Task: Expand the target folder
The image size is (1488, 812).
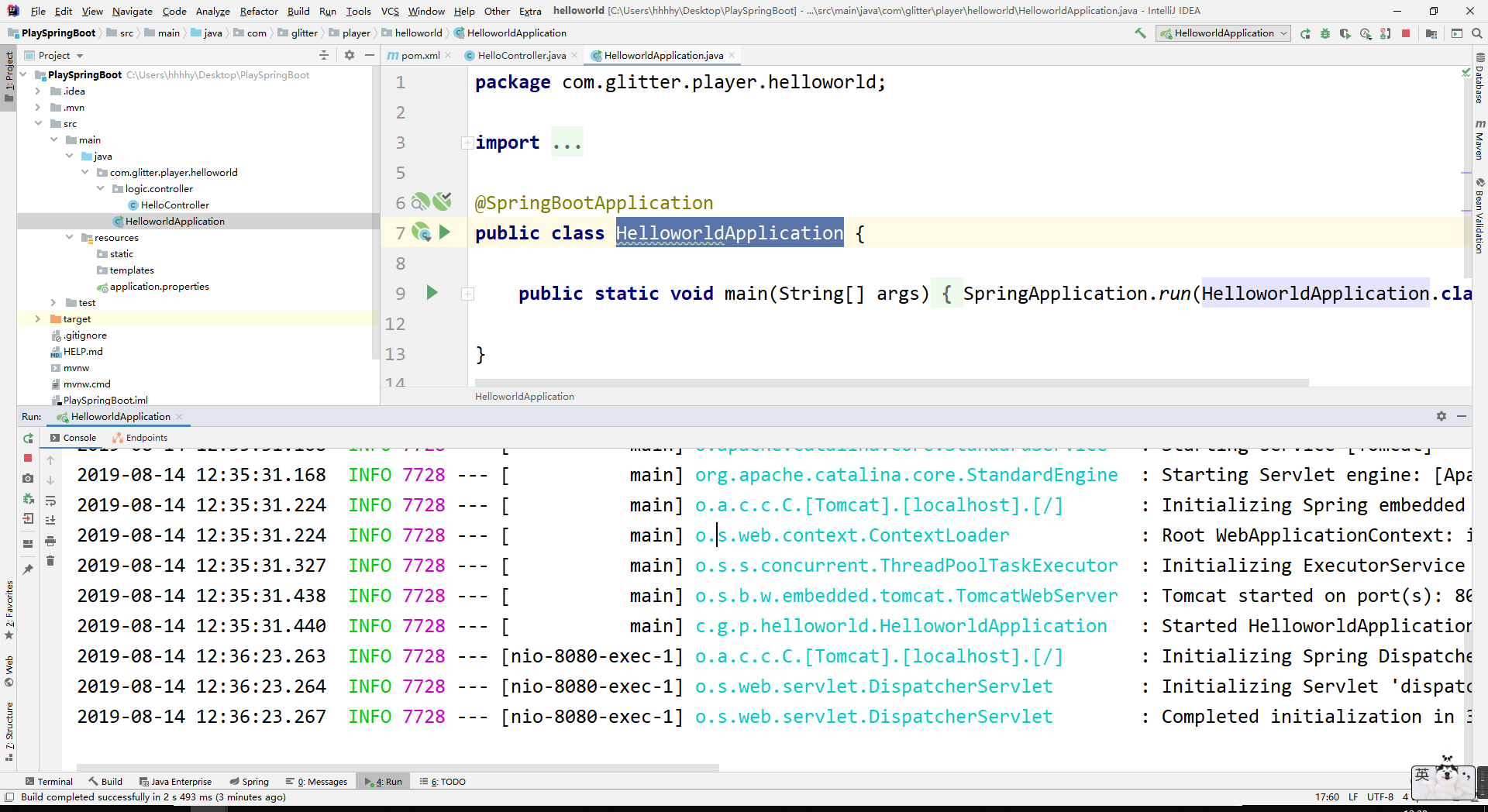Action: pos(37,318)
